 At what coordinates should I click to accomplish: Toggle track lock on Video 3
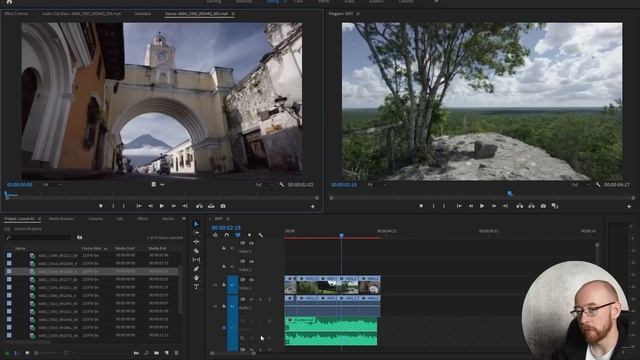point(224,248)
